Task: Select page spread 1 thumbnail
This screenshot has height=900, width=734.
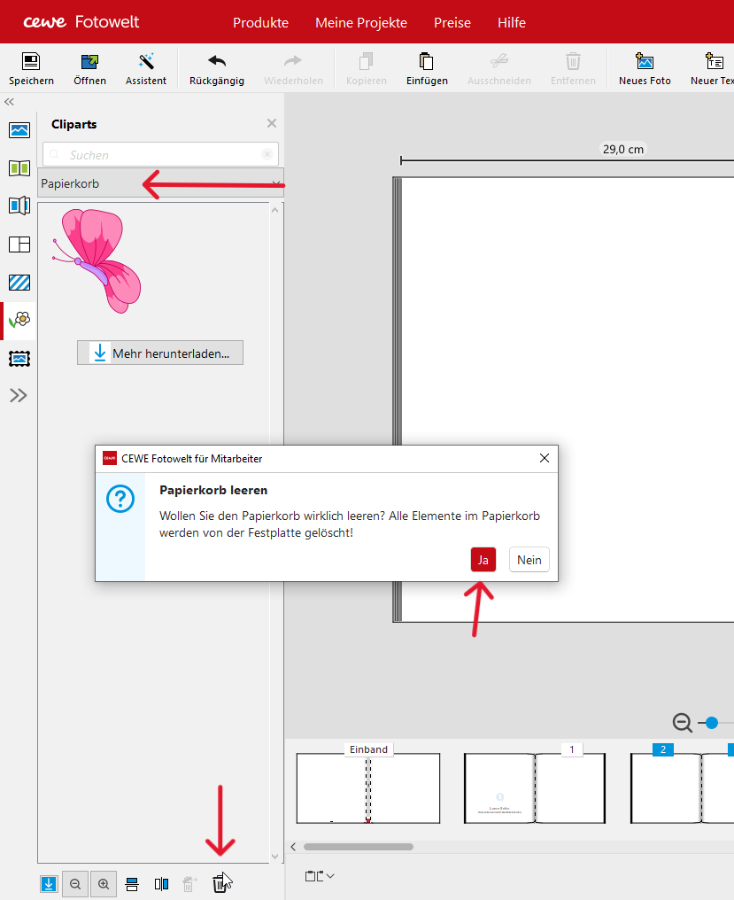Action: (x=534, y=788)
